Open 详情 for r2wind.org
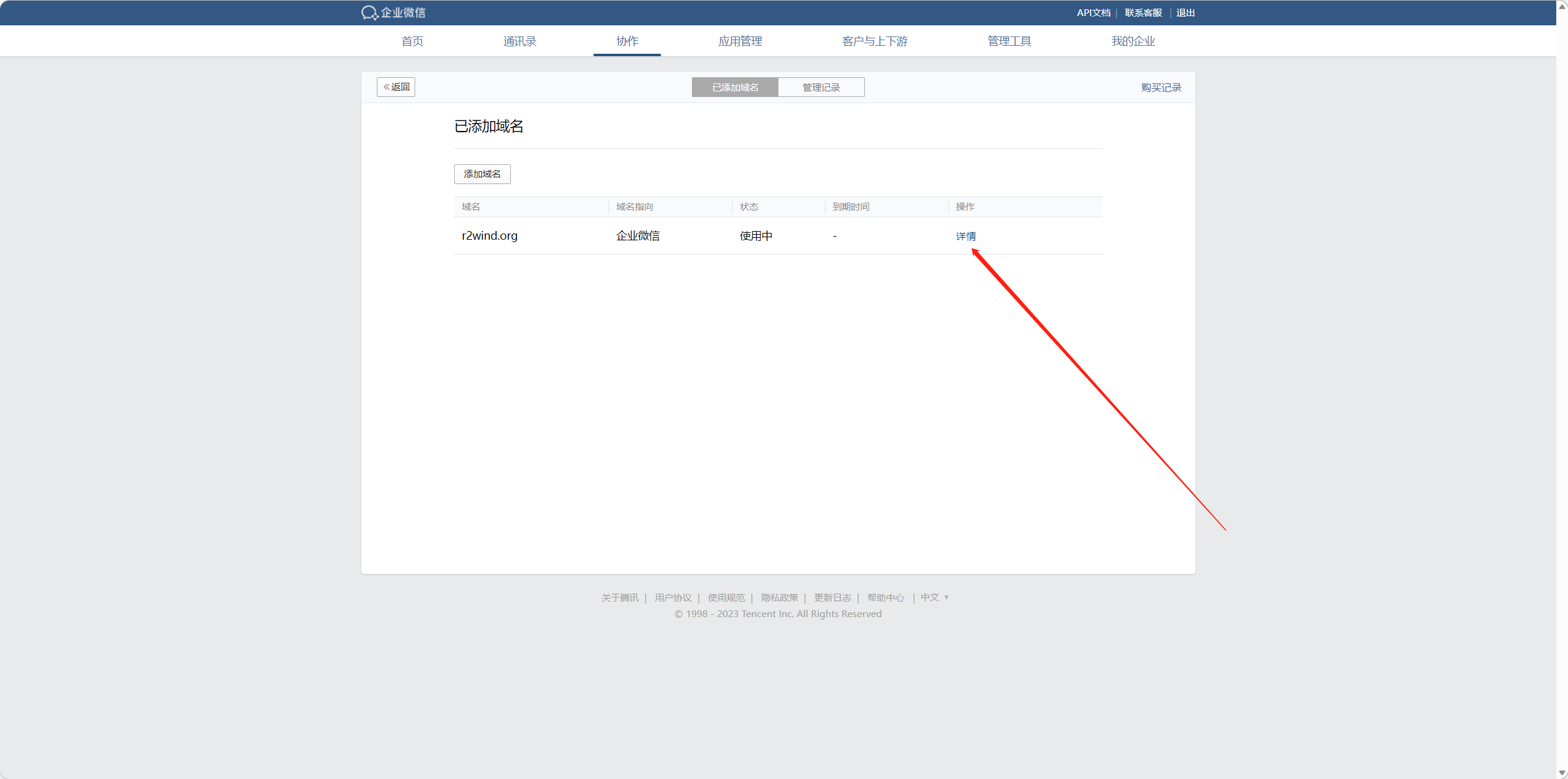1568x779 pixels. click(966, 237)
